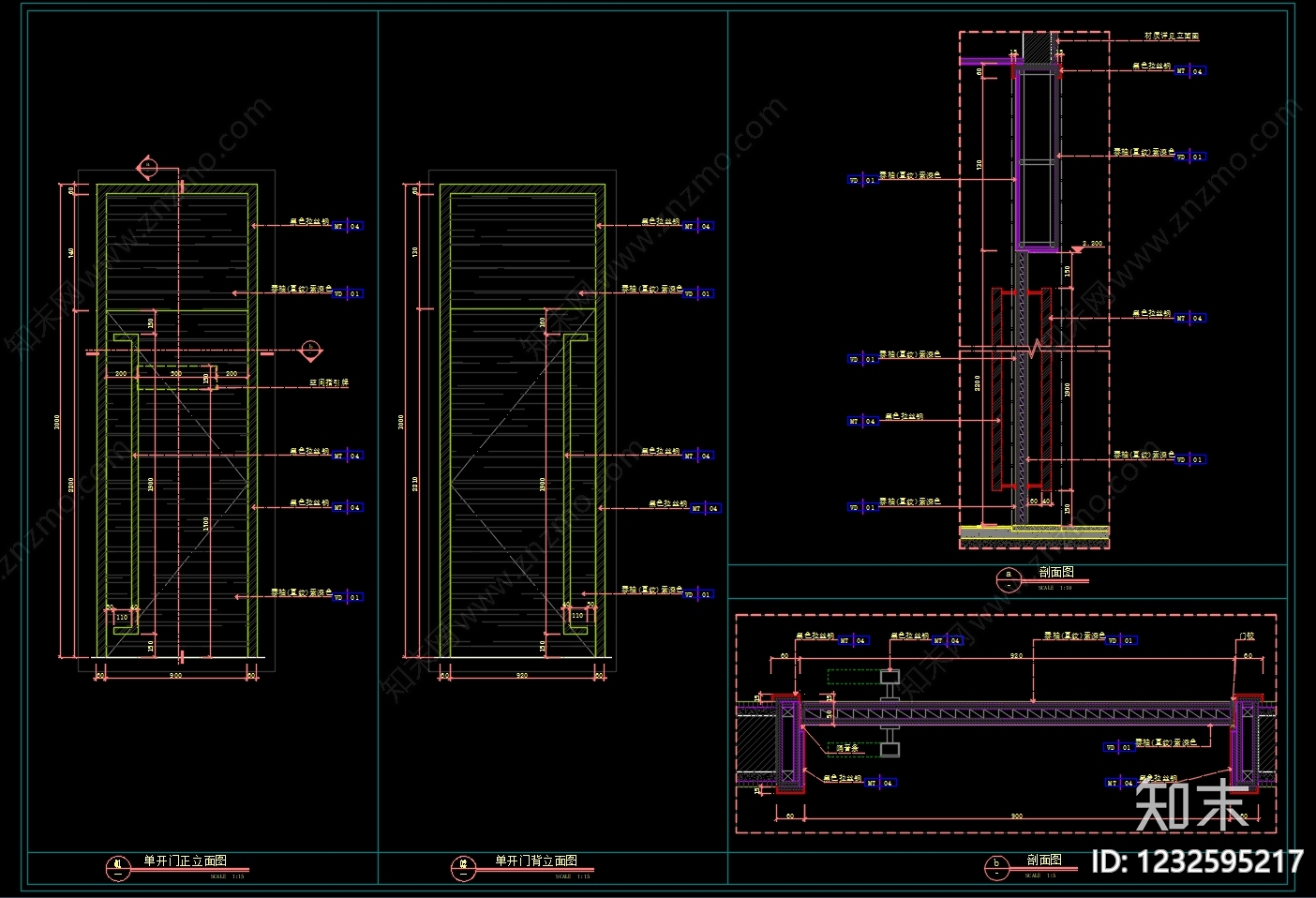Select the 空间指引牌 annotation label
This screenshot has width=1316, height=898.
(329, 382)
